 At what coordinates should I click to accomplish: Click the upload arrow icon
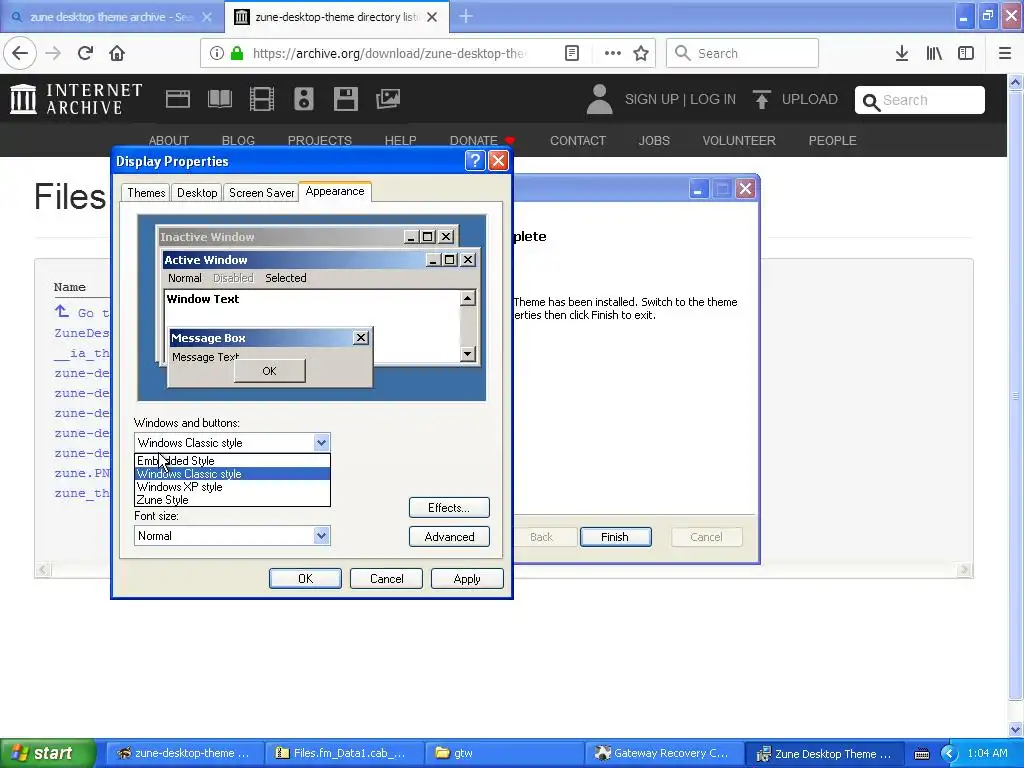[761, 99]
